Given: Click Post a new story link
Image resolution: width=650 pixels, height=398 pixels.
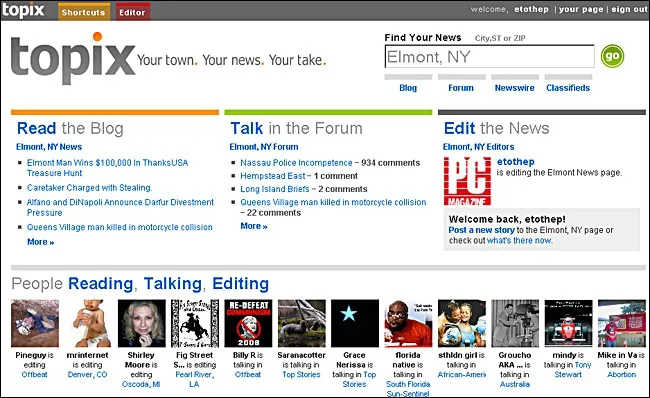Looking at the screenshot, I should [x=481, y=230].
